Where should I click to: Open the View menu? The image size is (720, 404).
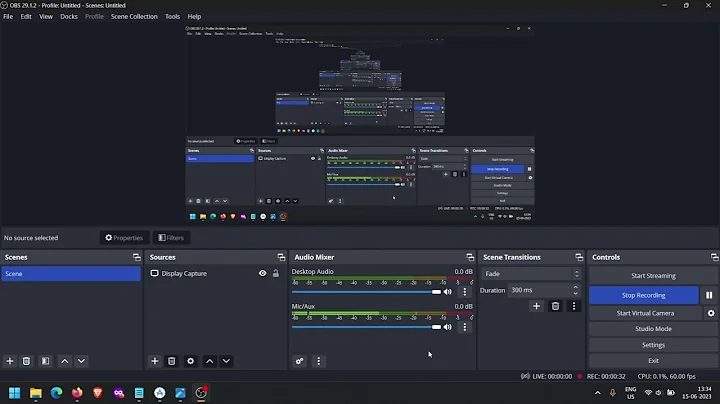46,17
